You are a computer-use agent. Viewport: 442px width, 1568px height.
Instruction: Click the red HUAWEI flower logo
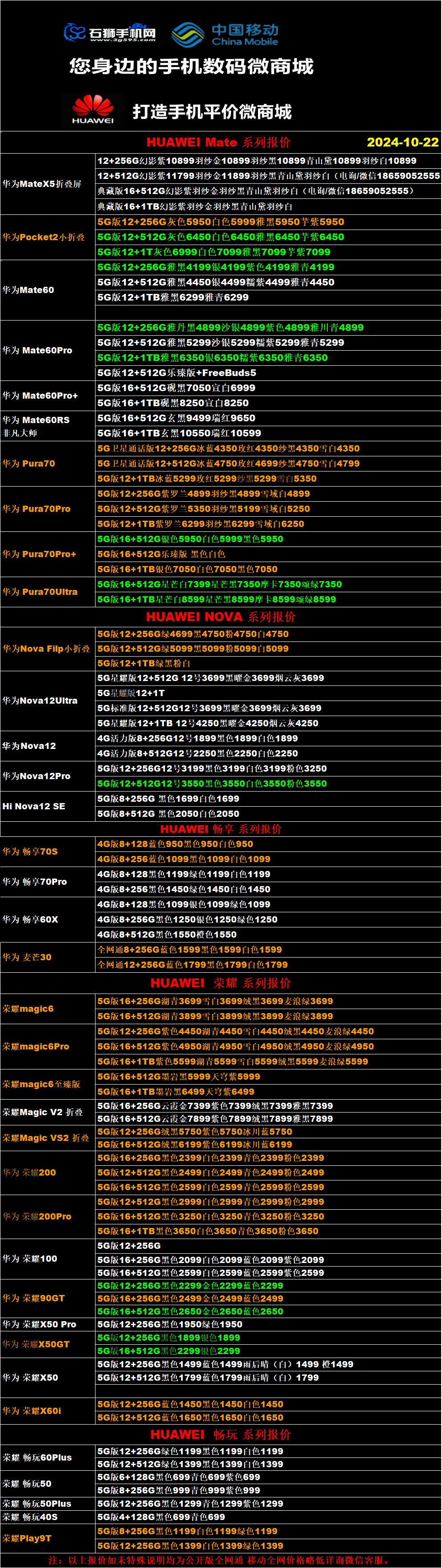click(x=92, y=110)
